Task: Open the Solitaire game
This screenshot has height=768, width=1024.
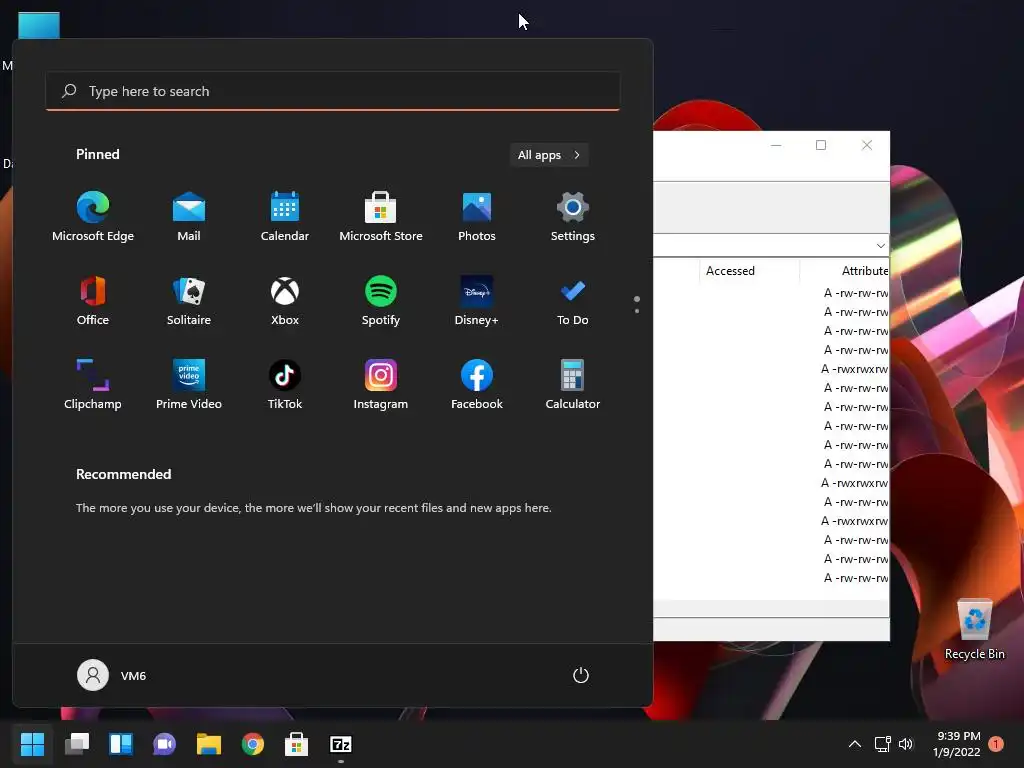Action: [189, 301]
